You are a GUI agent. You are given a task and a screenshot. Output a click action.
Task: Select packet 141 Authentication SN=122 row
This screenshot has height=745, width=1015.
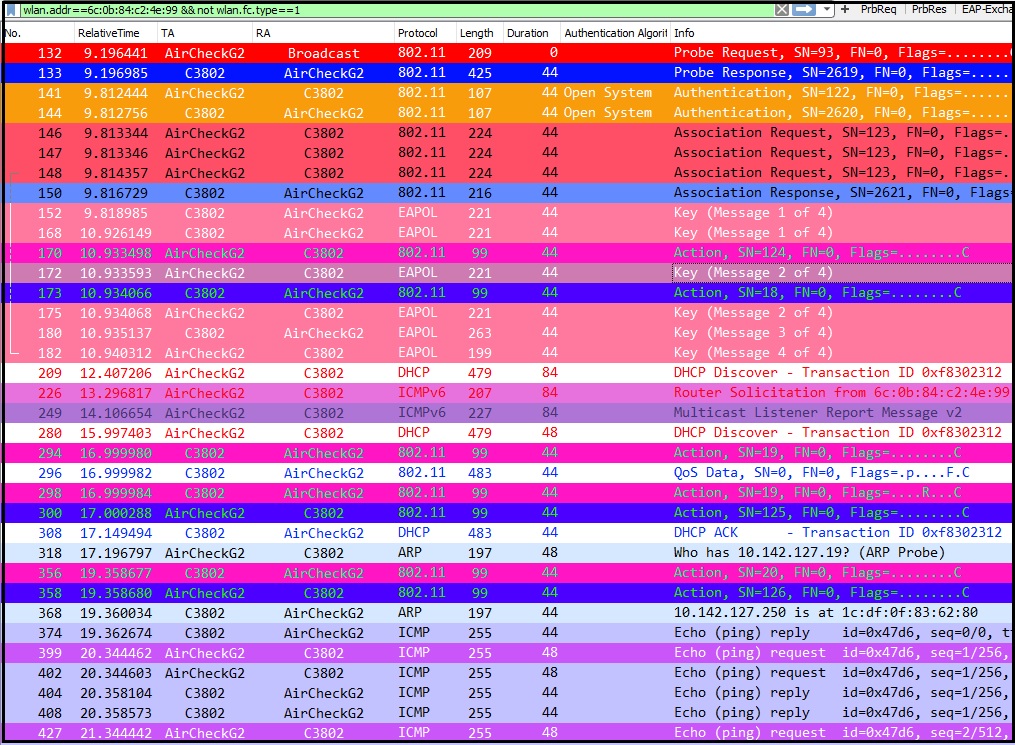508,93
